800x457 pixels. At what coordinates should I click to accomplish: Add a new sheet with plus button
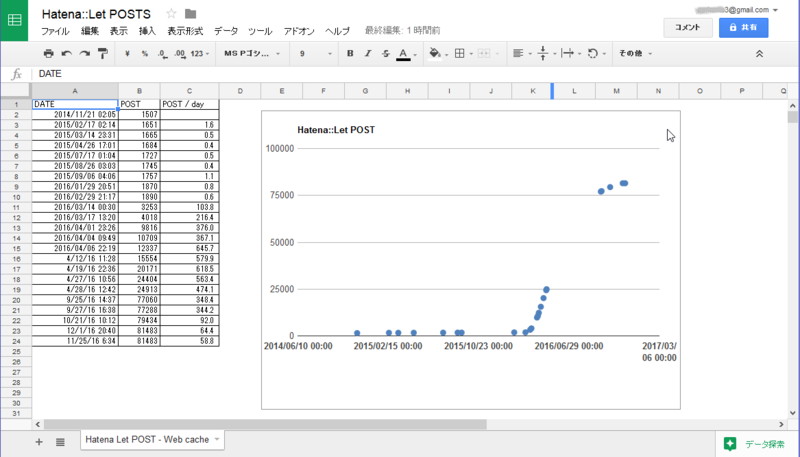click(39, 442)
